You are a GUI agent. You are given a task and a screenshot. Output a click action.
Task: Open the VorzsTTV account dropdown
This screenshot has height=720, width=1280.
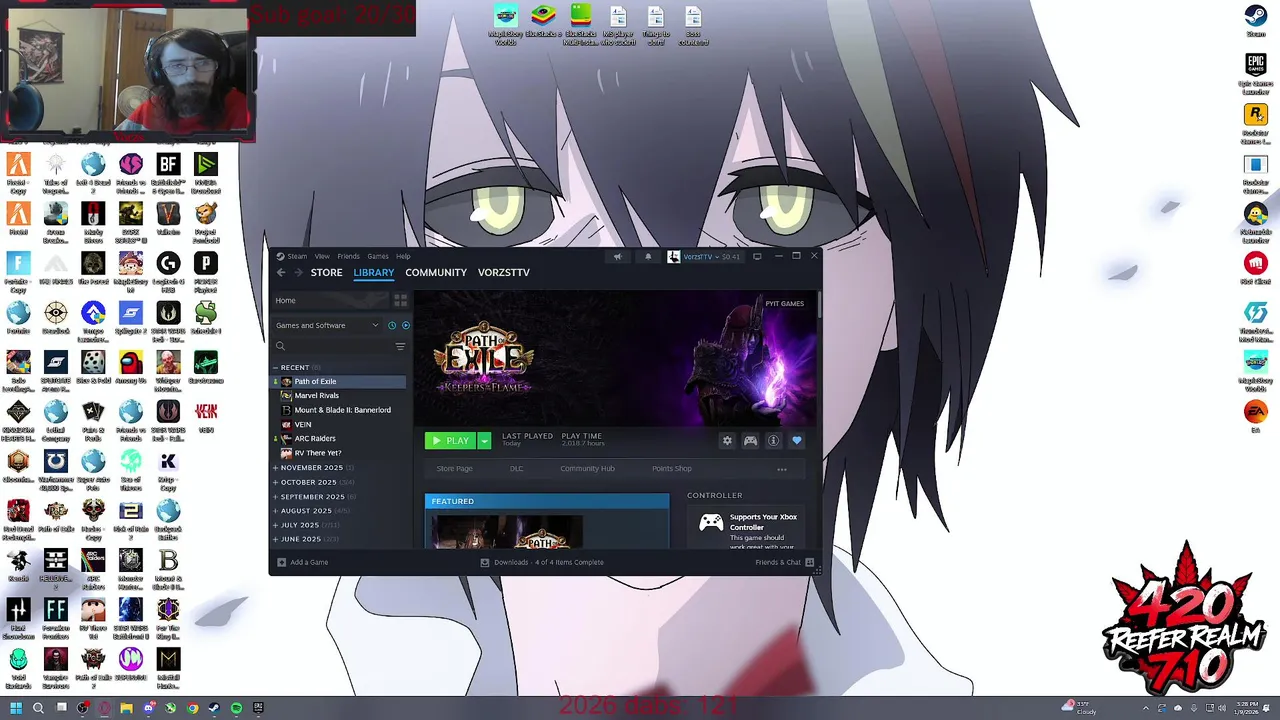(705, 257)
